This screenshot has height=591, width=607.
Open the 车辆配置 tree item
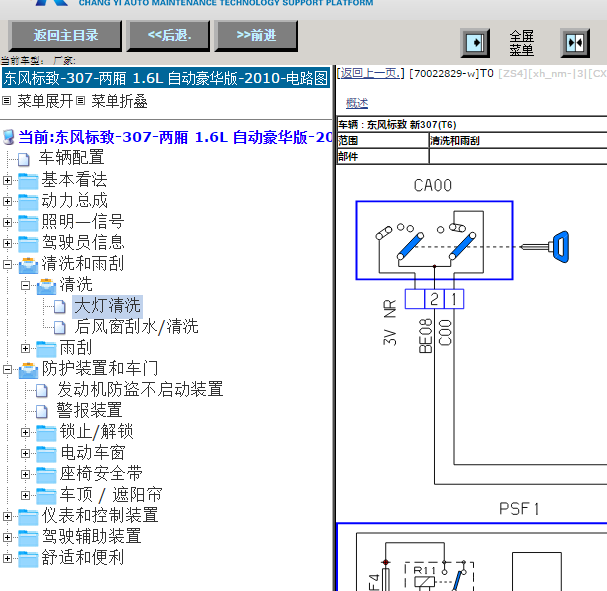coord(71,157)
